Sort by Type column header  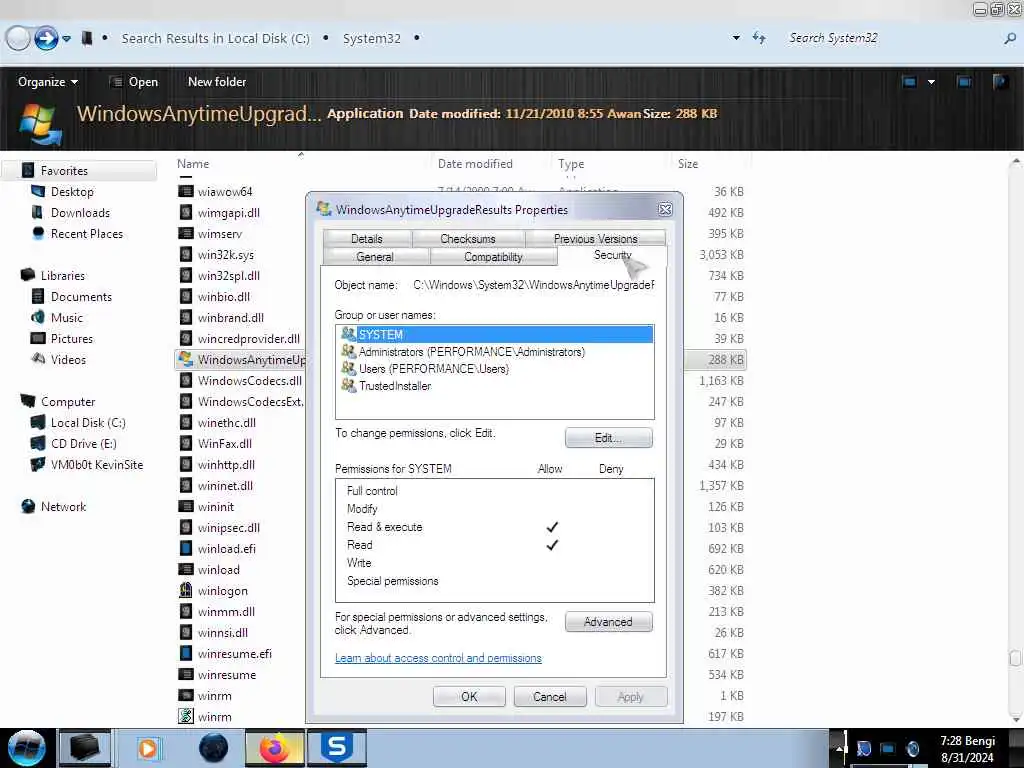click(571, 164)
